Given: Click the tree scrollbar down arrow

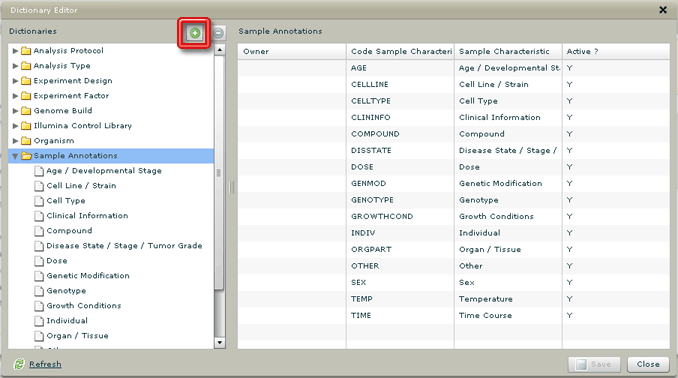Looking at the screenshot, I should point(220,343).
